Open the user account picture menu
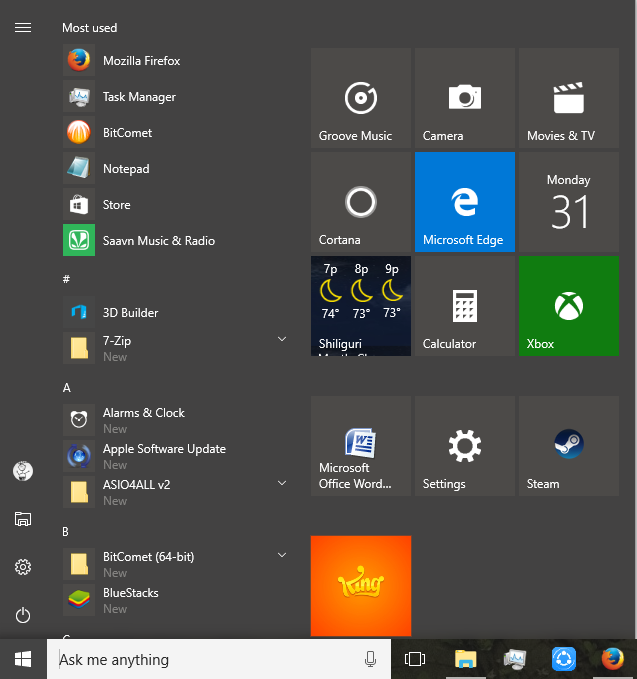637x679 pixels. (x=23, y=471)
